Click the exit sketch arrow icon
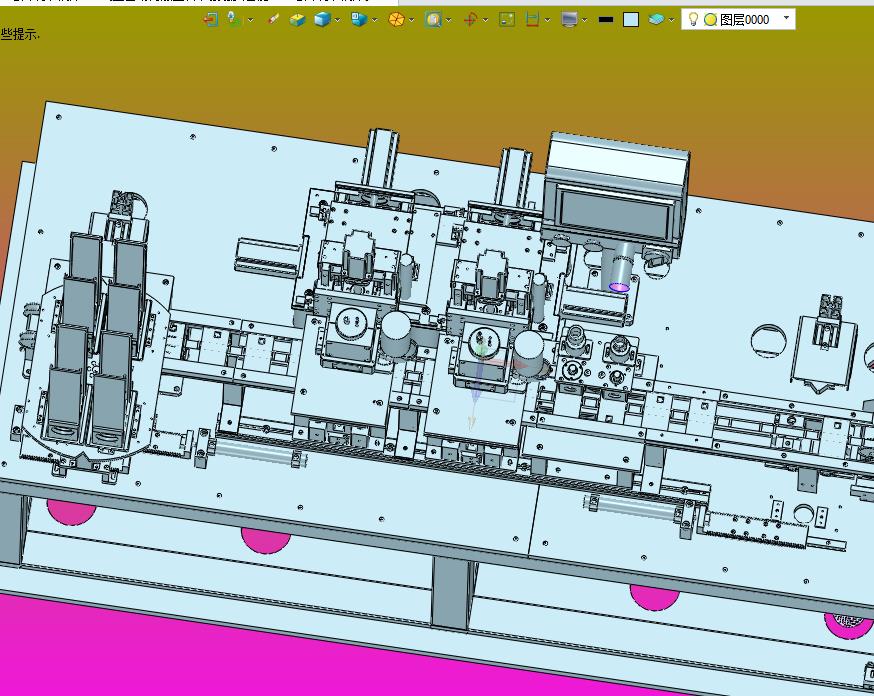The height and width of the screenshot is (696, 874). pyautogui.click(x=210, y=20)
